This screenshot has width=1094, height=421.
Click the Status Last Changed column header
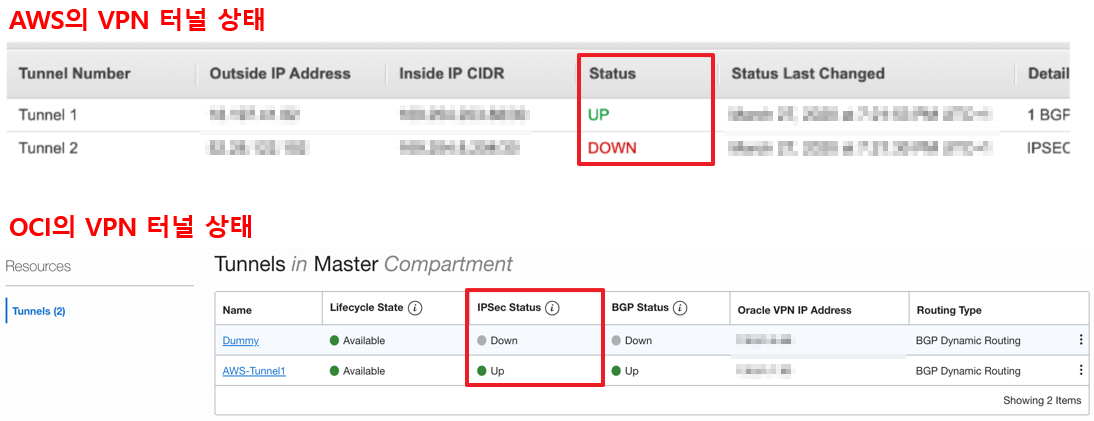(x=808, y=73)
